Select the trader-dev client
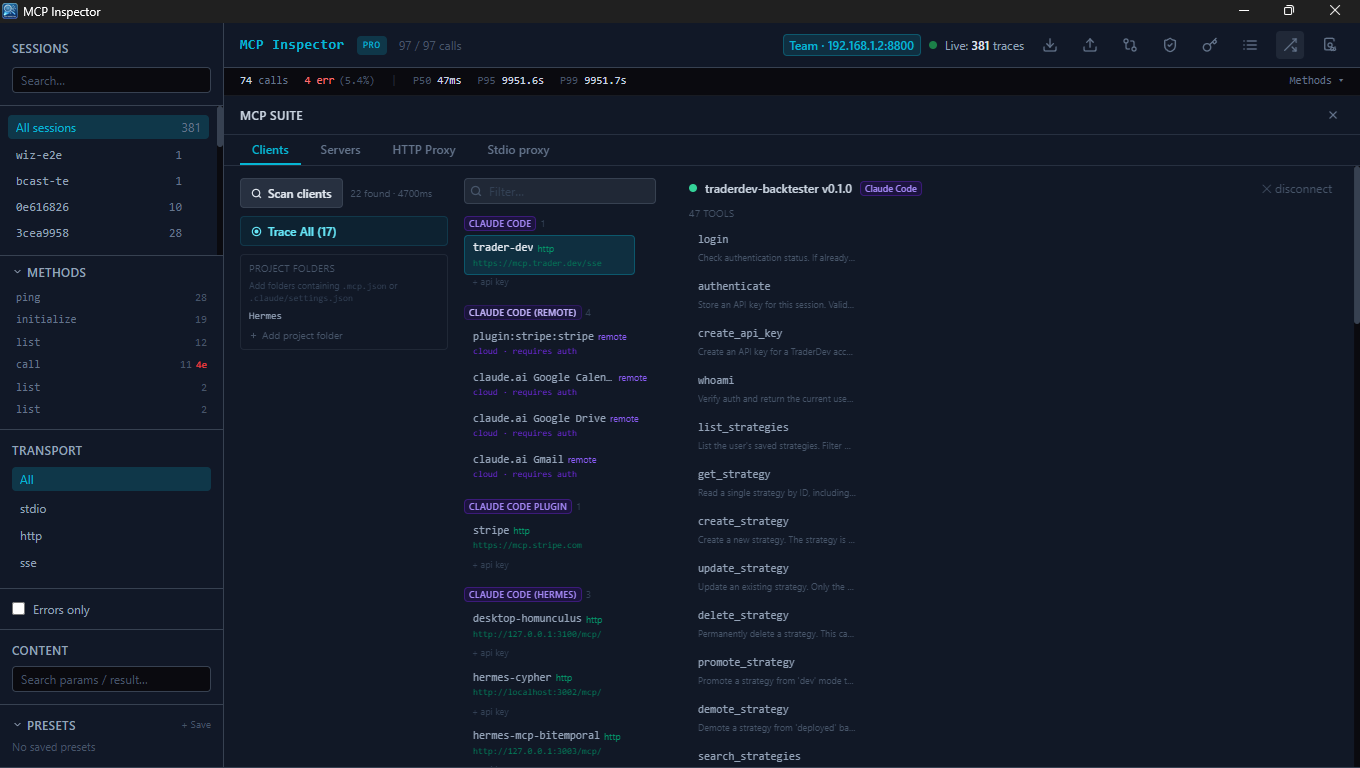The image size is (1360, 768). (549, 255)
